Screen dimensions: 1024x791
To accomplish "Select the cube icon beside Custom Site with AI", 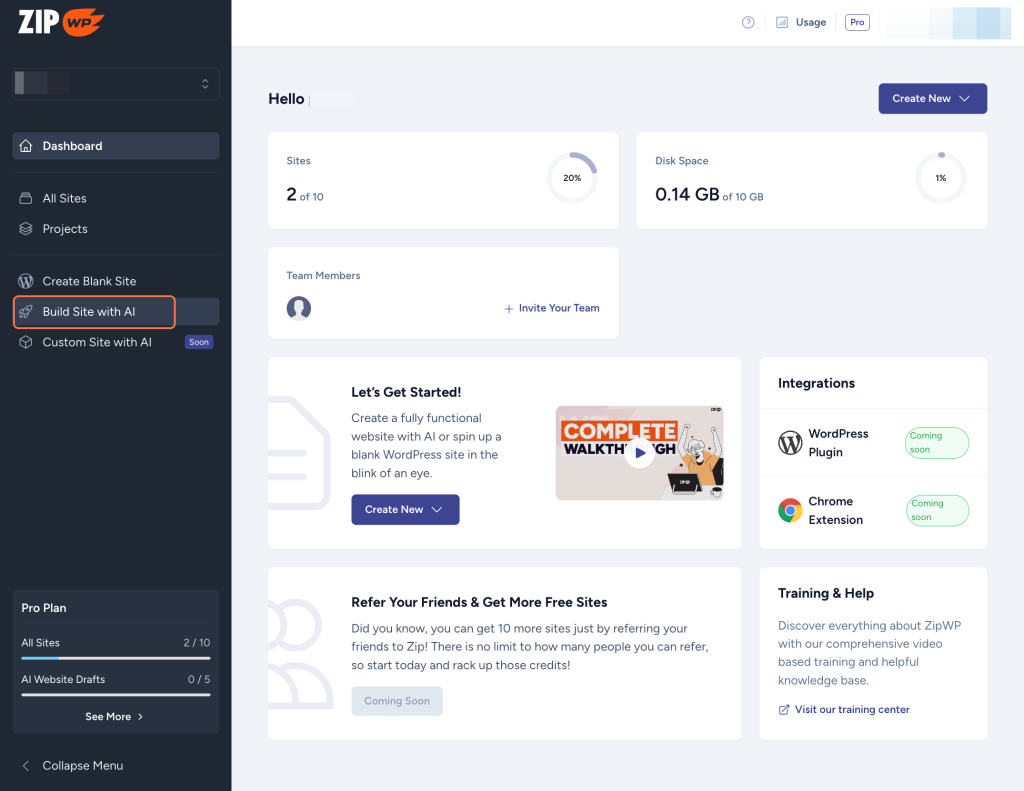I will (24, 342).
